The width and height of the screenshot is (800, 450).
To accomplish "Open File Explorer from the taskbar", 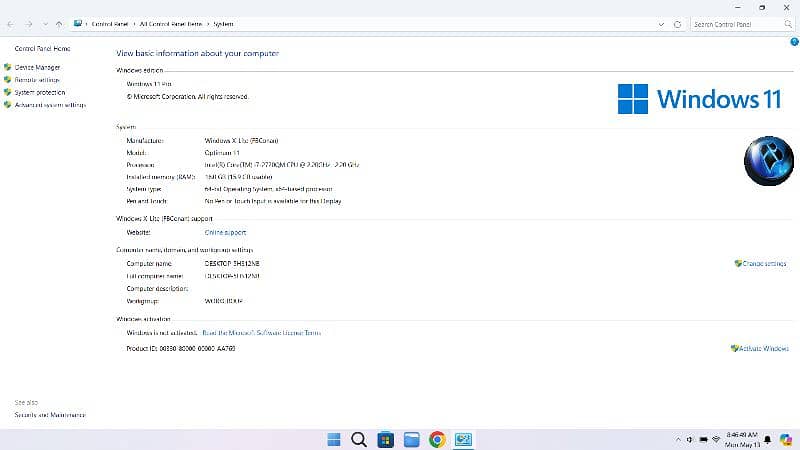I will point(411,439).
